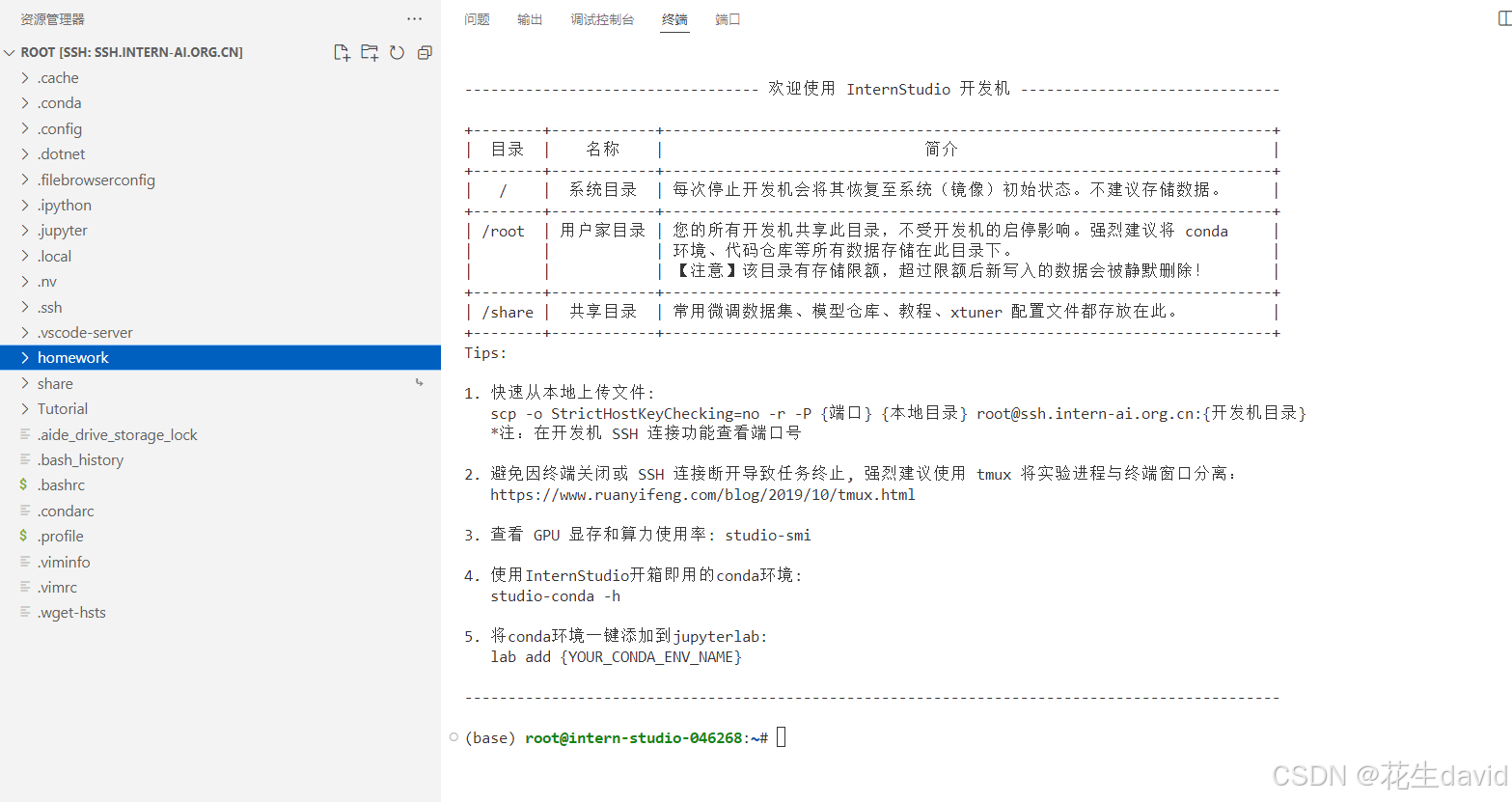
Task: Open the explorer more actions ellipsis menu
Action: click(415, 18)
